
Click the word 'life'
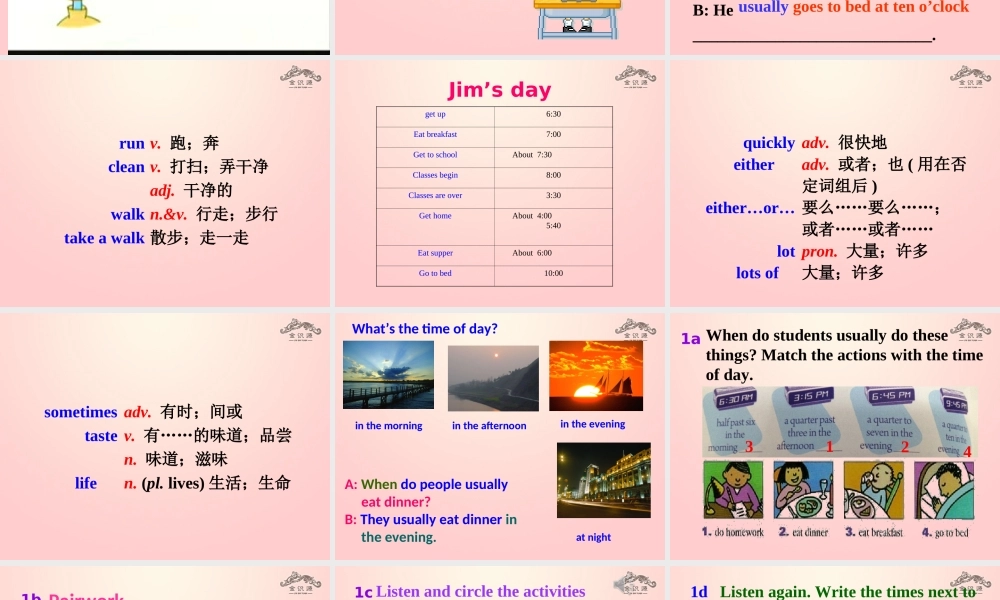[85, 483]
